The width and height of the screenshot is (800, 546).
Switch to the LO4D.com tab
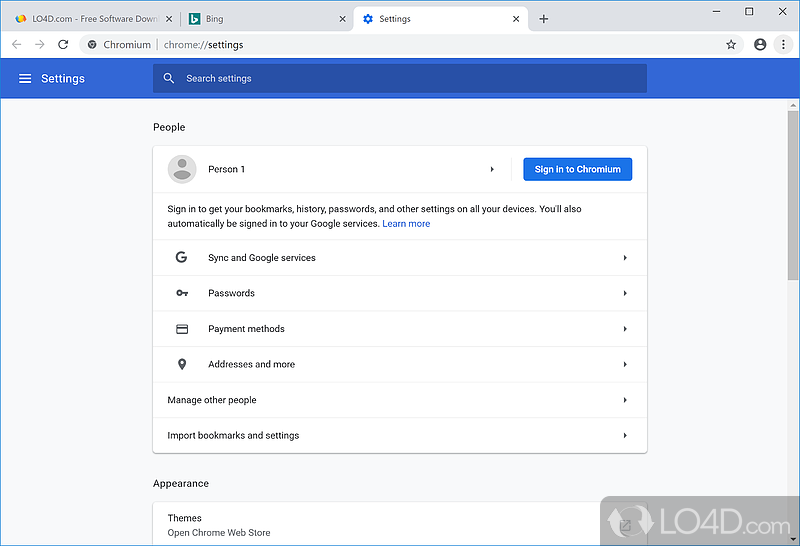[94, 19]
